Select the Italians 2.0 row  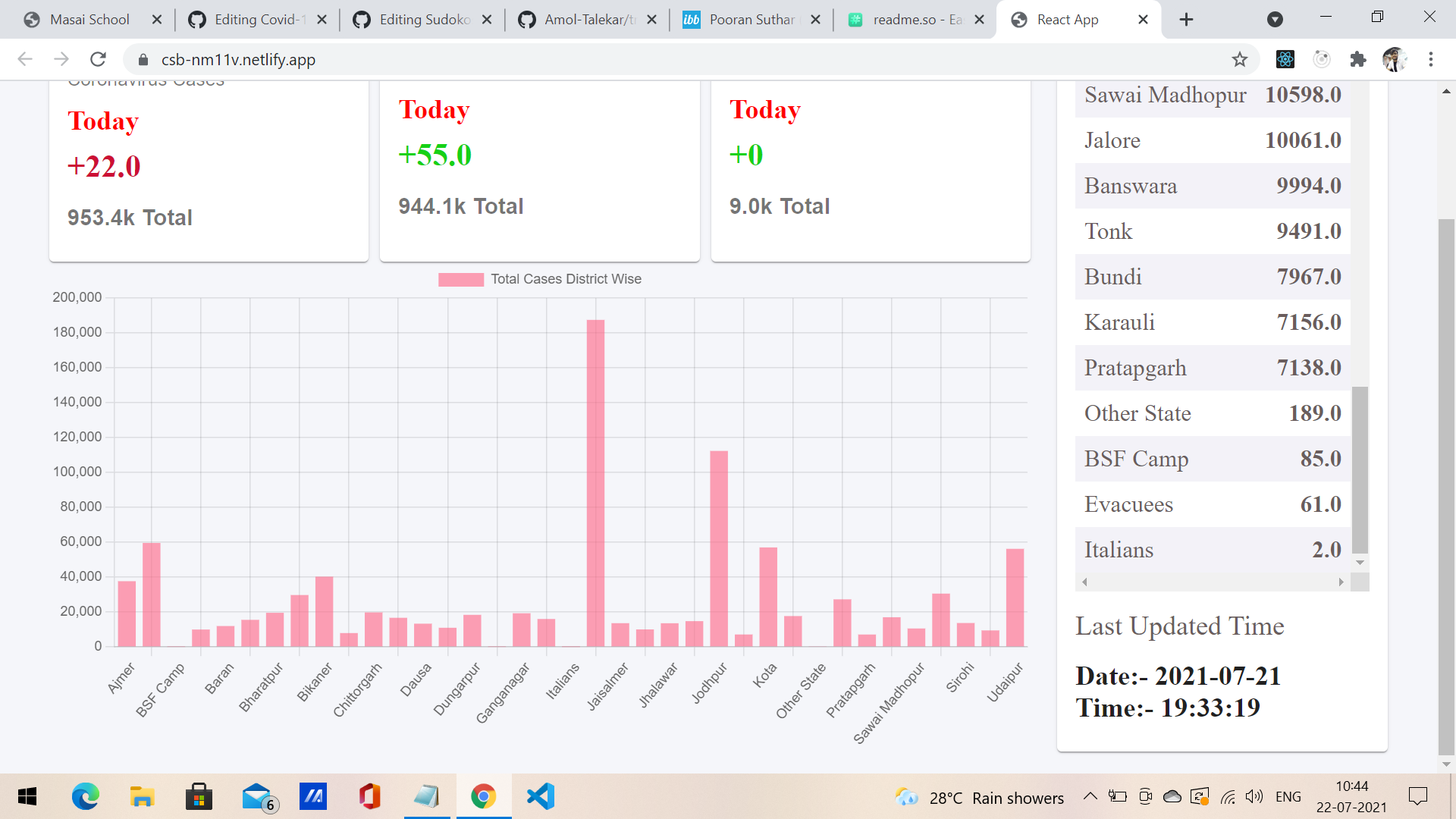1213,550
